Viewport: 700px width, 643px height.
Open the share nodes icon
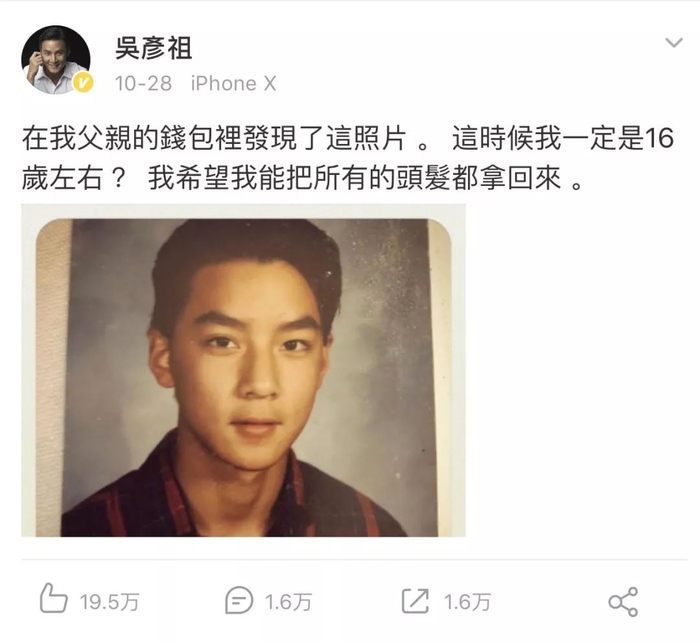click(623, 602)
